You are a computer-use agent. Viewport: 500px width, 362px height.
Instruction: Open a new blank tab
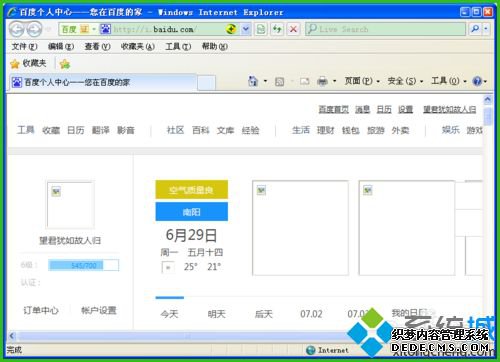coord(206,83)
